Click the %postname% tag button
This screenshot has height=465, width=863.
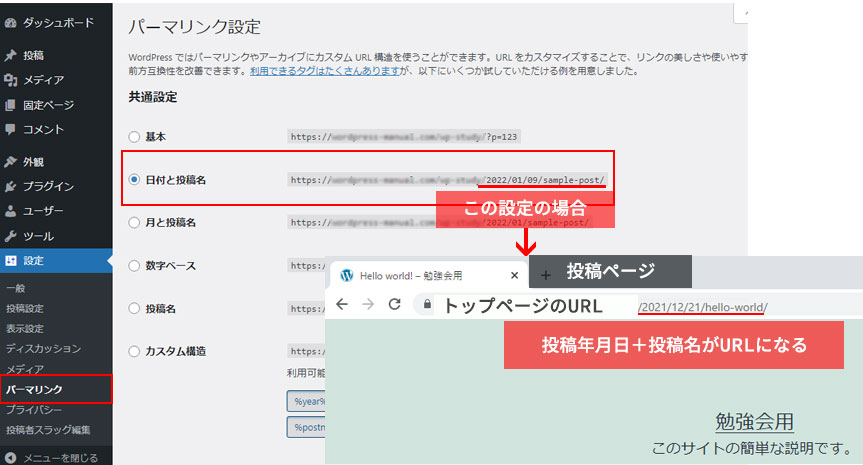point(306,427)
